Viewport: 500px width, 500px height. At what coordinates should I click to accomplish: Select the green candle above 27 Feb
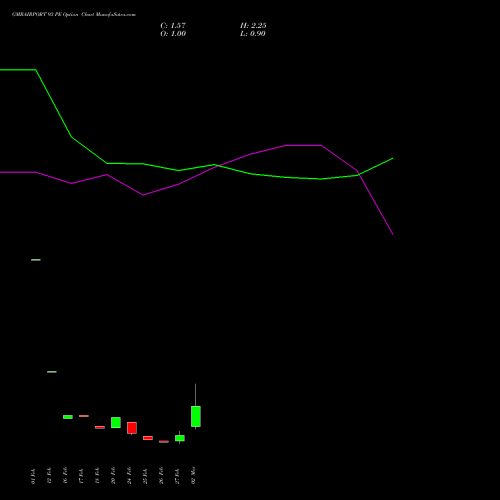(x=180, y=438)
